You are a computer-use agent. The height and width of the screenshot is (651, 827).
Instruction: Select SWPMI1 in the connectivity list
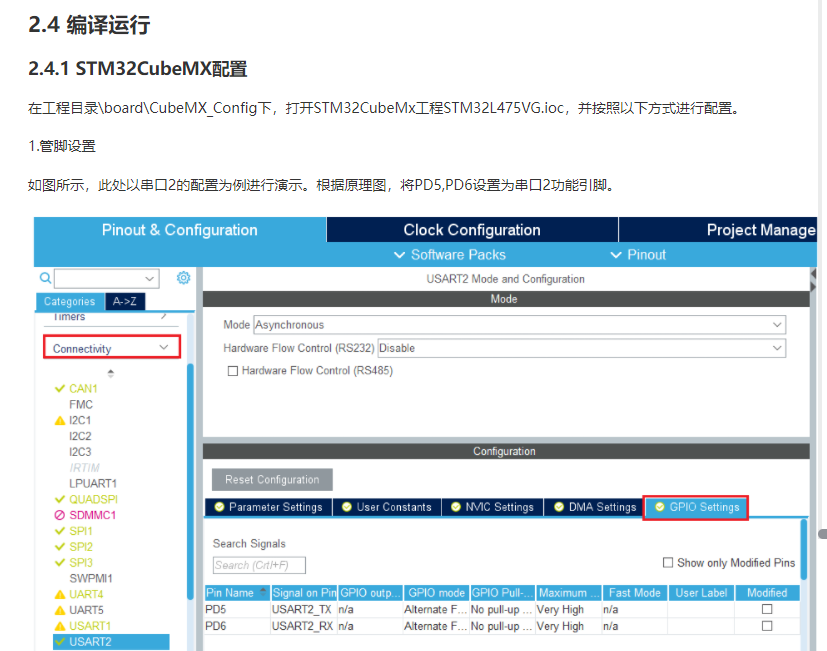(x=91, y=578)
